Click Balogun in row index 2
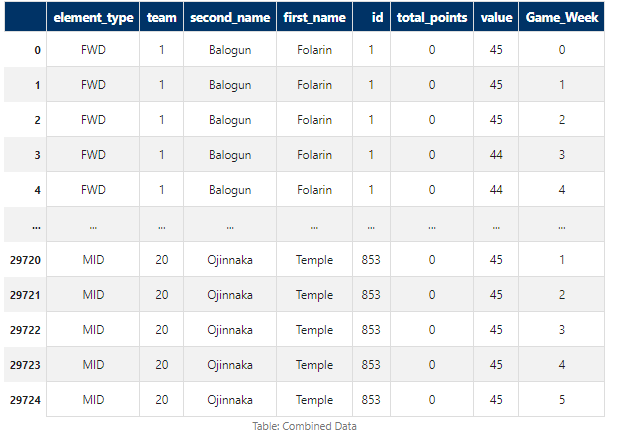The width and height of the screenshot is (627, 439). [x=230, y=120]
